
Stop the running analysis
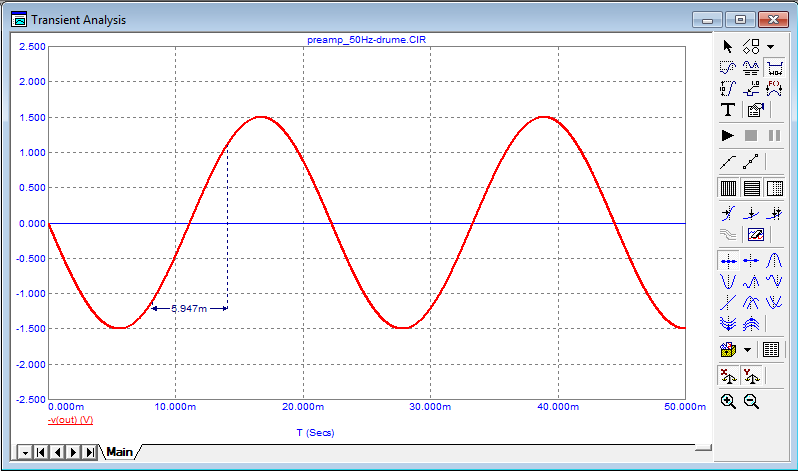[751, 135]
